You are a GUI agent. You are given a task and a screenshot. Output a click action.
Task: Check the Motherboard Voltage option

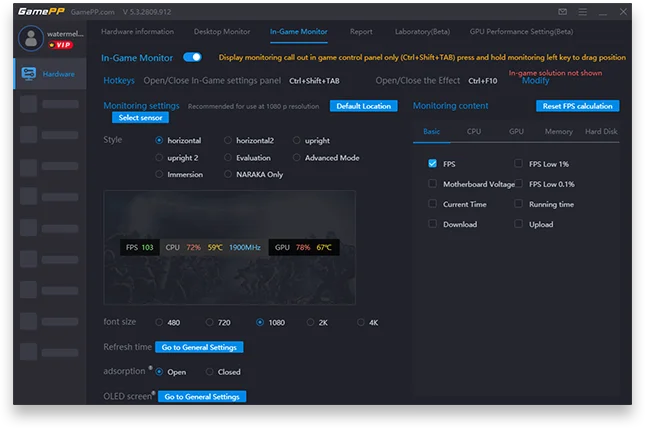click(433, 184)
